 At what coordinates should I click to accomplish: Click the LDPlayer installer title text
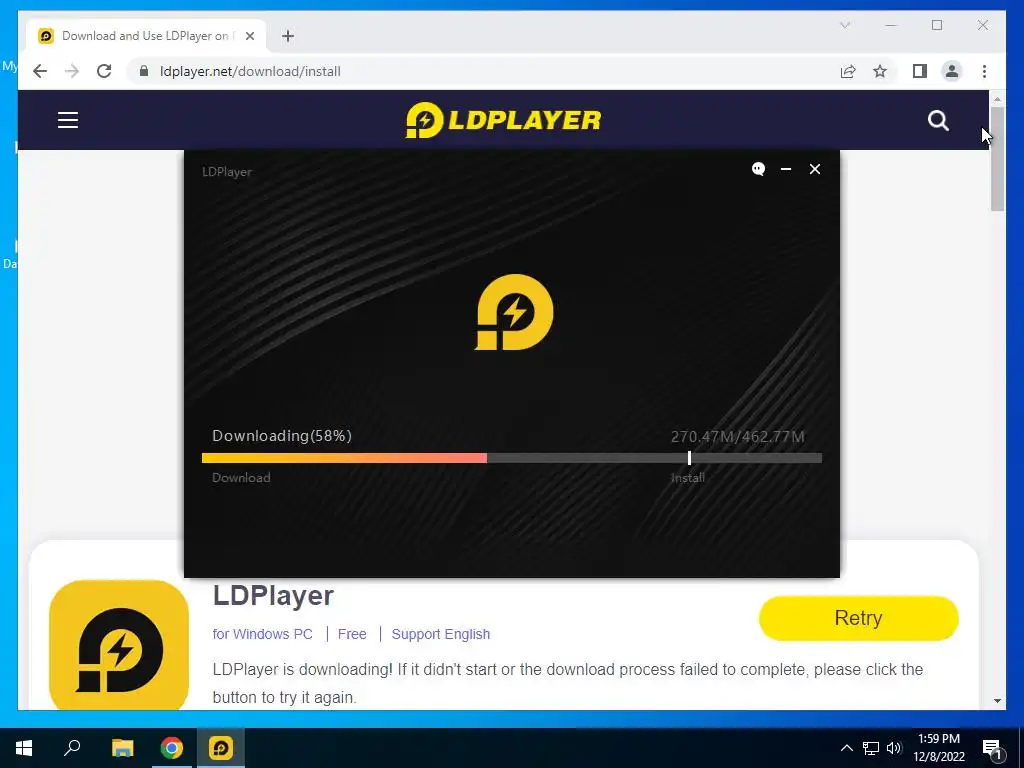coord(227,172)
